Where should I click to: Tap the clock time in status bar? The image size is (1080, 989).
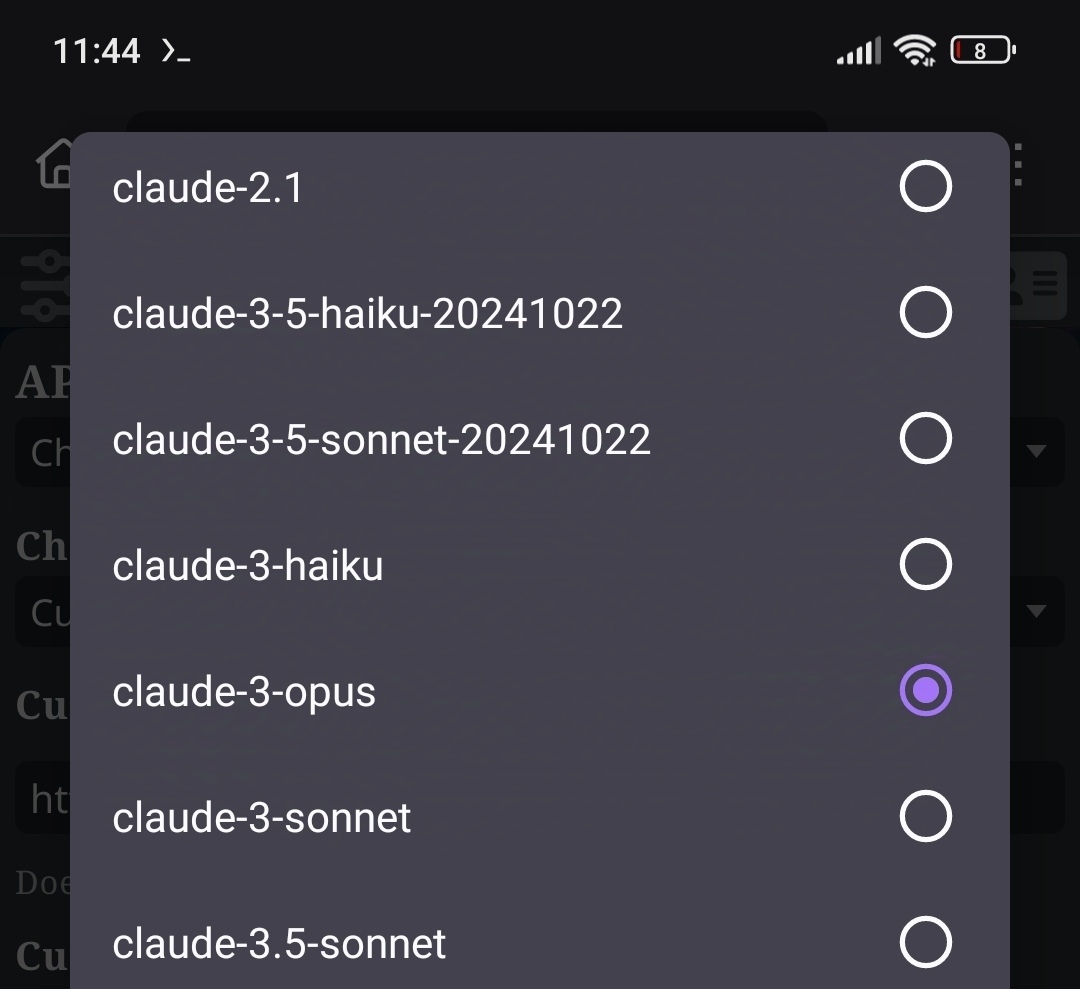96,51
